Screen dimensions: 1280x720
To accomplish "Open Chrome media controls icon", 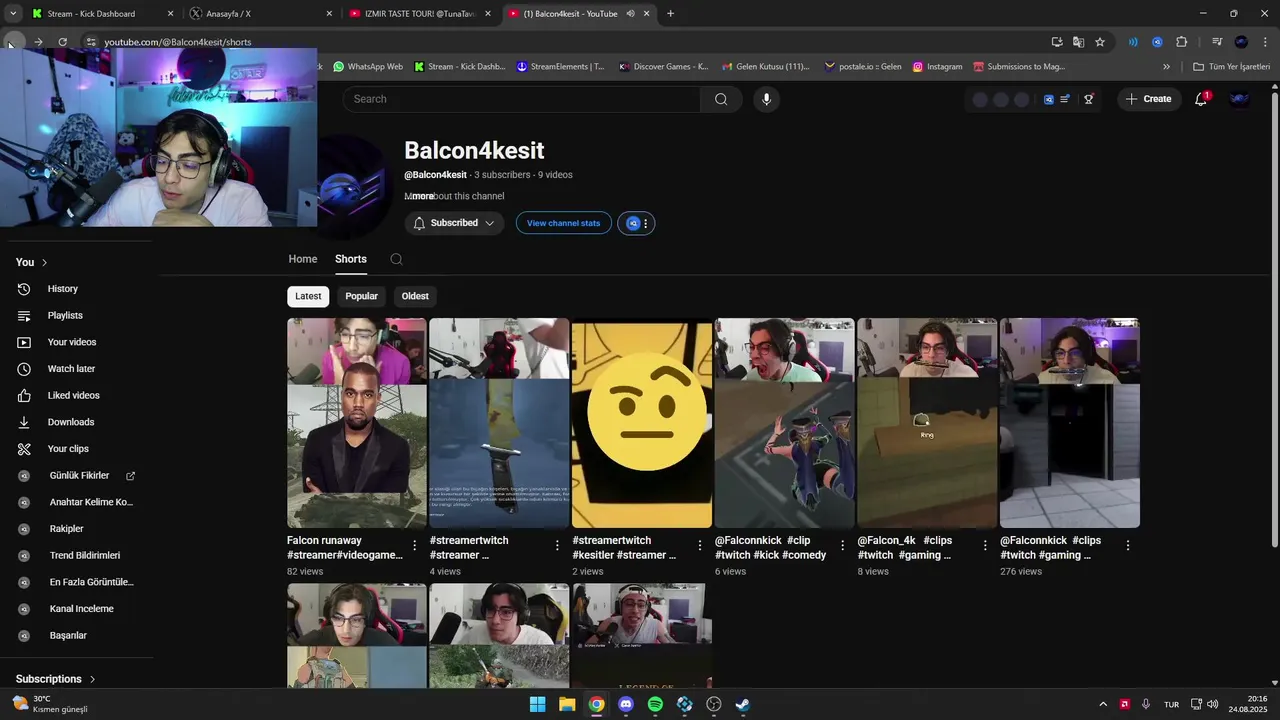I will 1217,42.
